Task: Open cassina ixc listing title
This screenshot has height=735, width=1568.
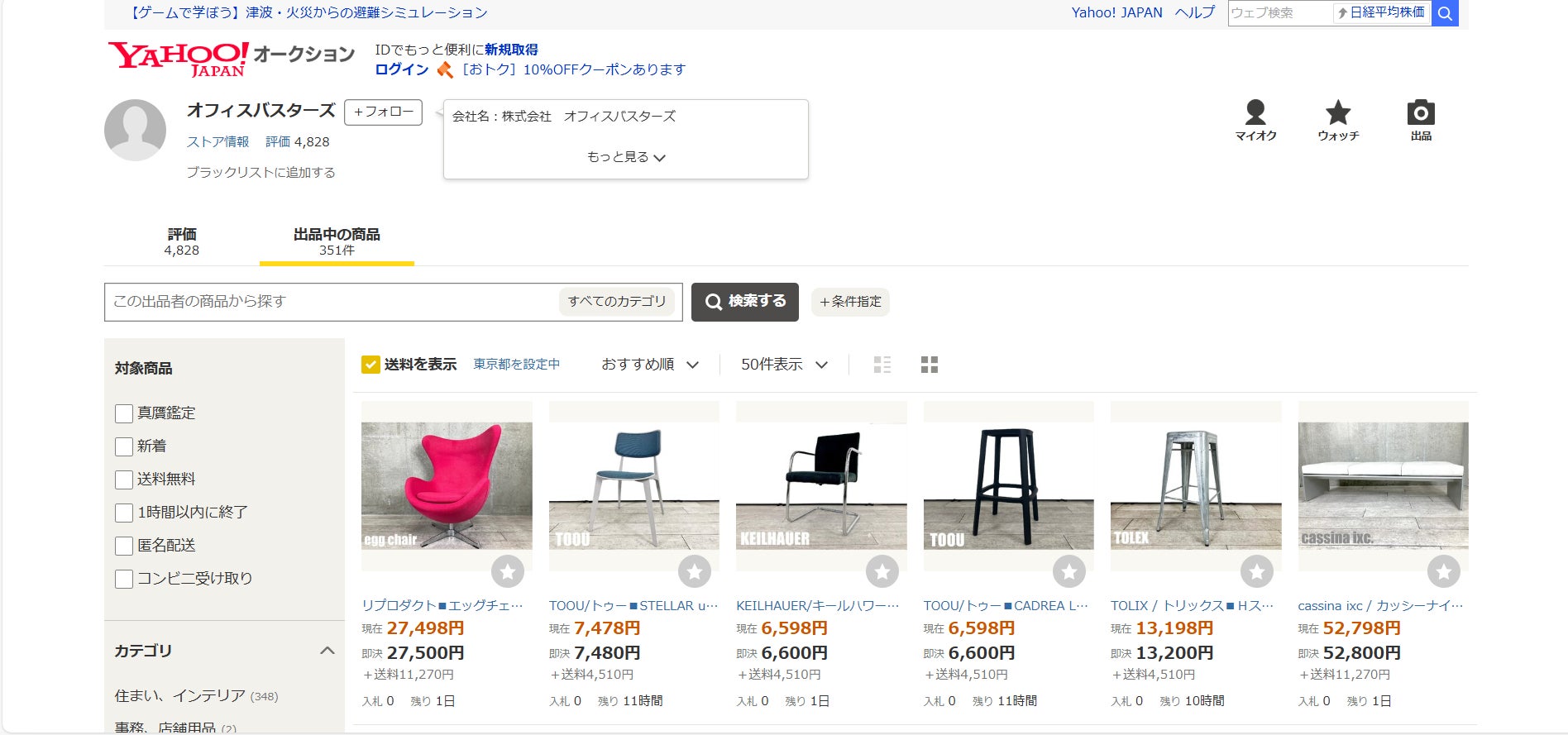Action: [1380, 606]
